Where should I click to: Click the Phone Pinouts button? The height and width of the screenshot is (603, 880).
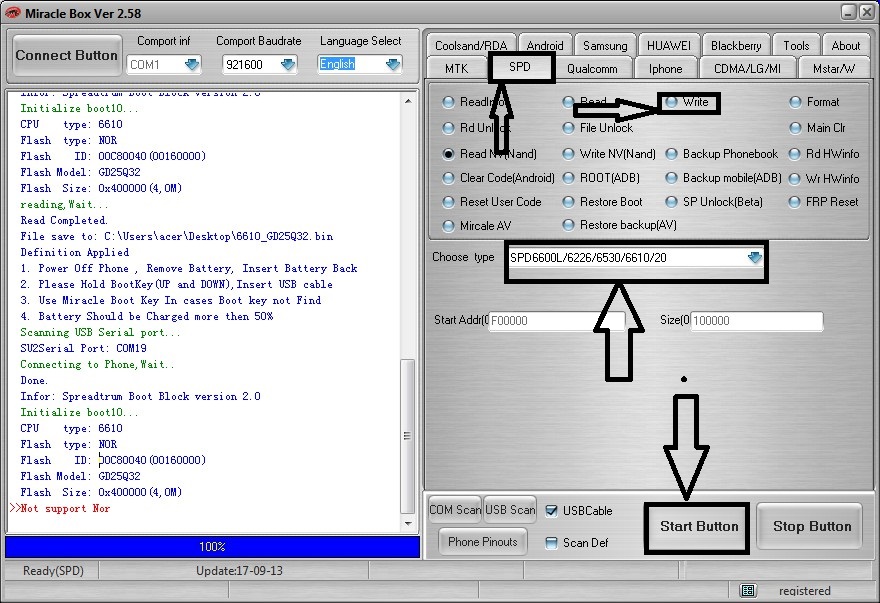483,542
